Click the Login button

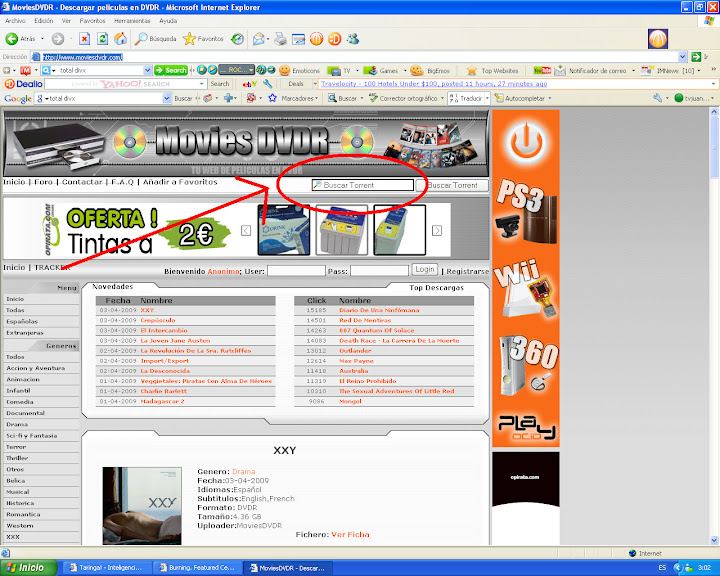(424, 270)
